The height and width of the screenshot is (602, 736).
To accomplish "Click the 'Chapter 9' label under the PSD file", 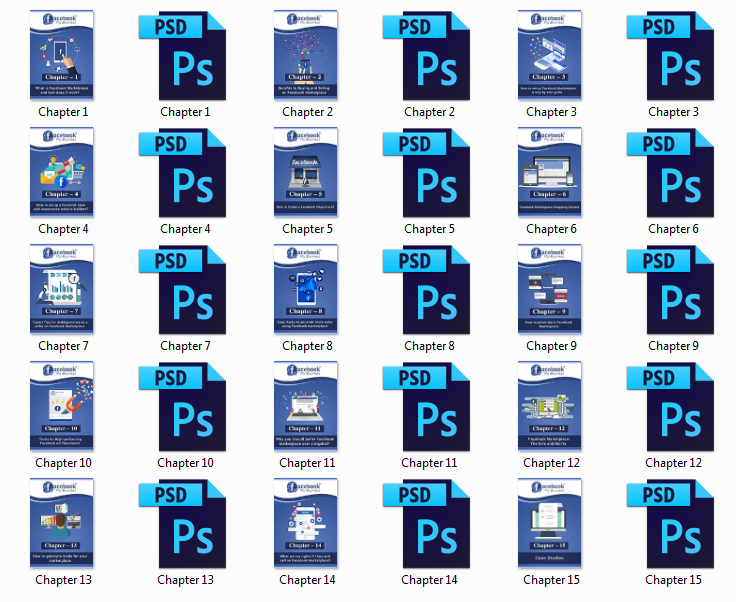I will tap(673, 346).
